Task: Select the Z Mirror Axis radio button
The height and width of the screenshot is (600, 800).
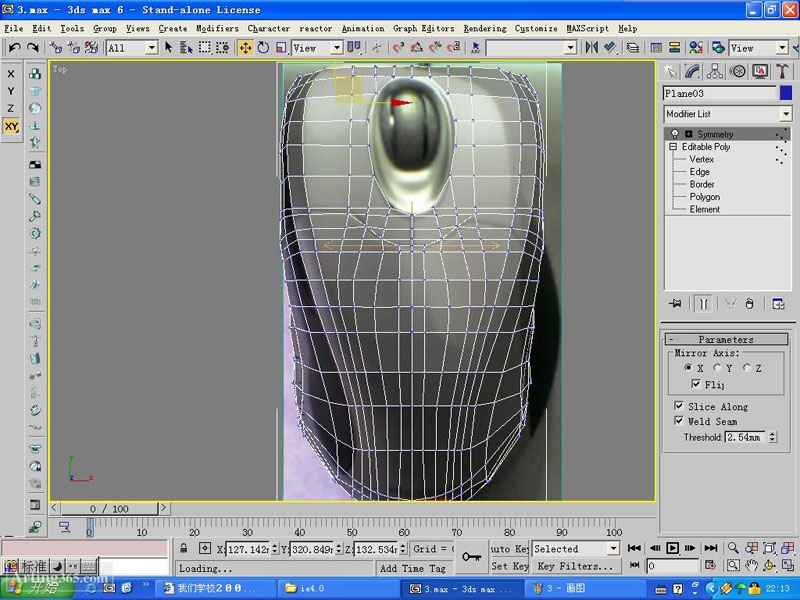Action: pyautogui.click(x=748, y=368)
